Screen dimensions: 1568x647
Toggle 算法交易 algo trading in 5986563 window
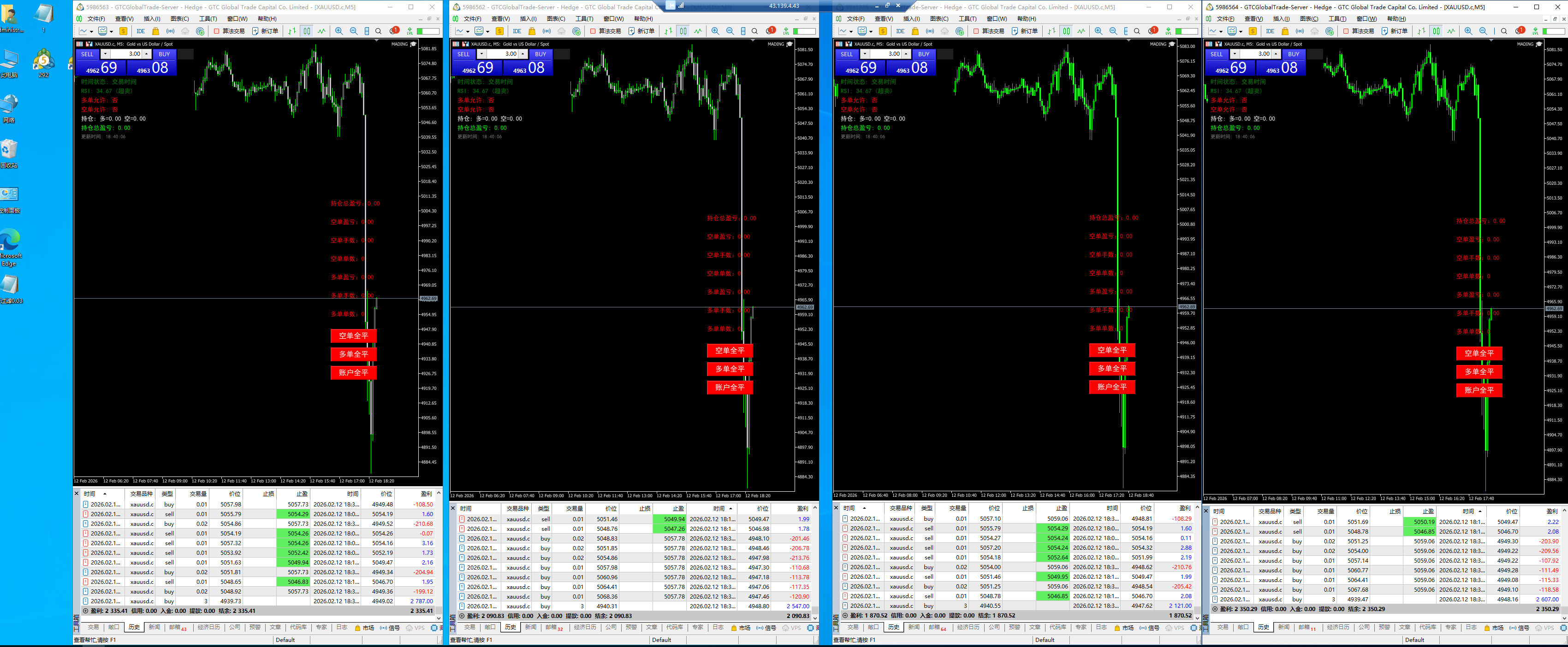tap(229, 31)
